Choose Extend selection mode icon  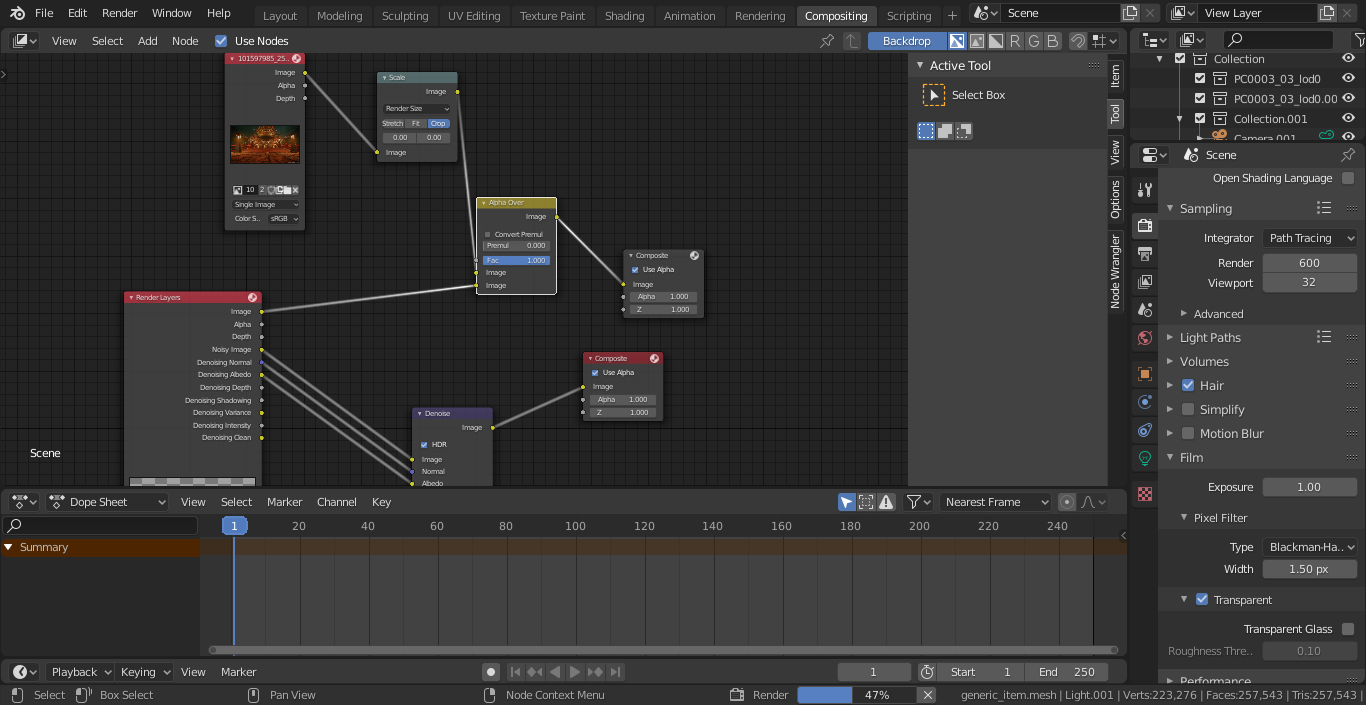(945, 131)
